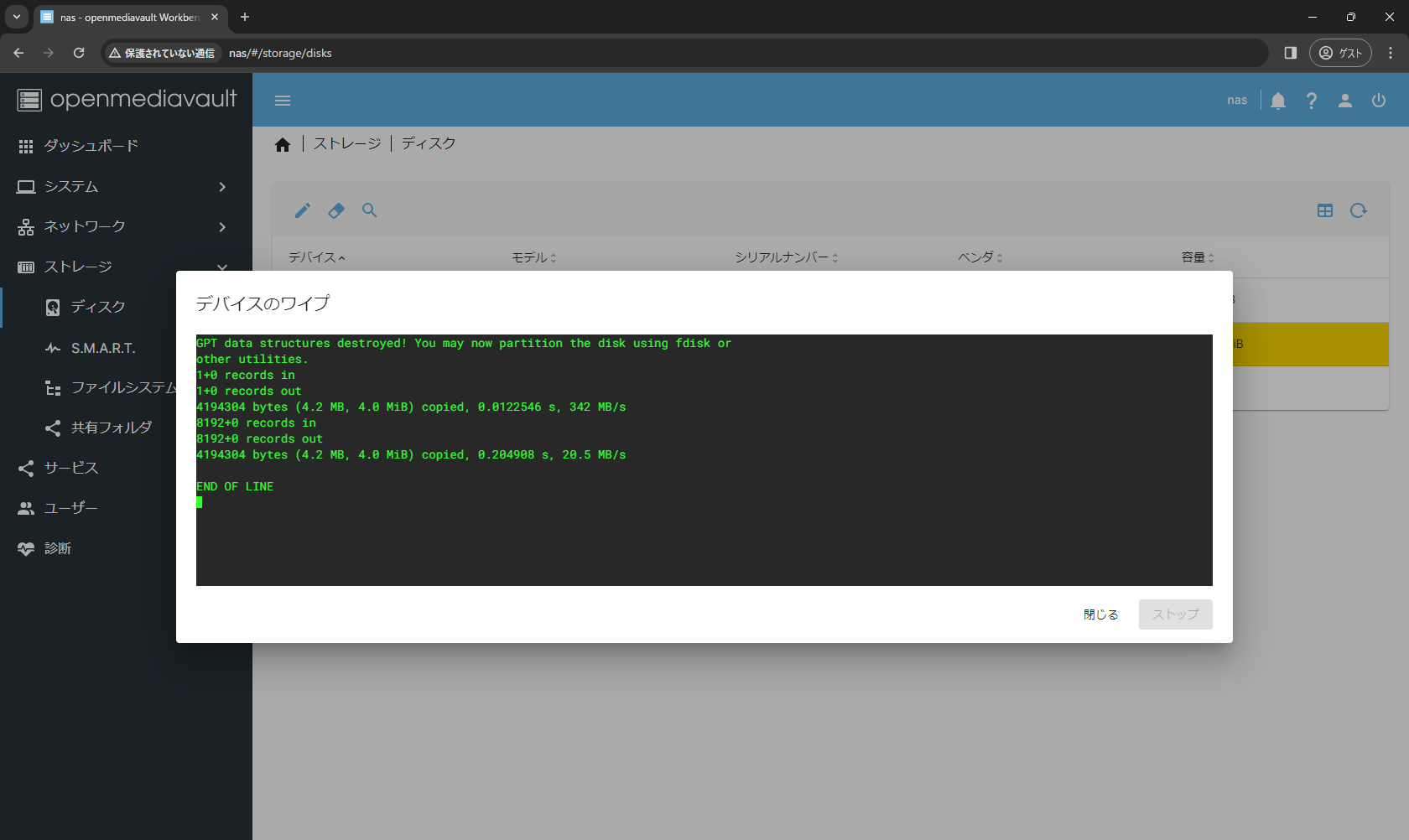Click the help question mark icon
Screen dimensions: 1409x840
point(1311,101)
